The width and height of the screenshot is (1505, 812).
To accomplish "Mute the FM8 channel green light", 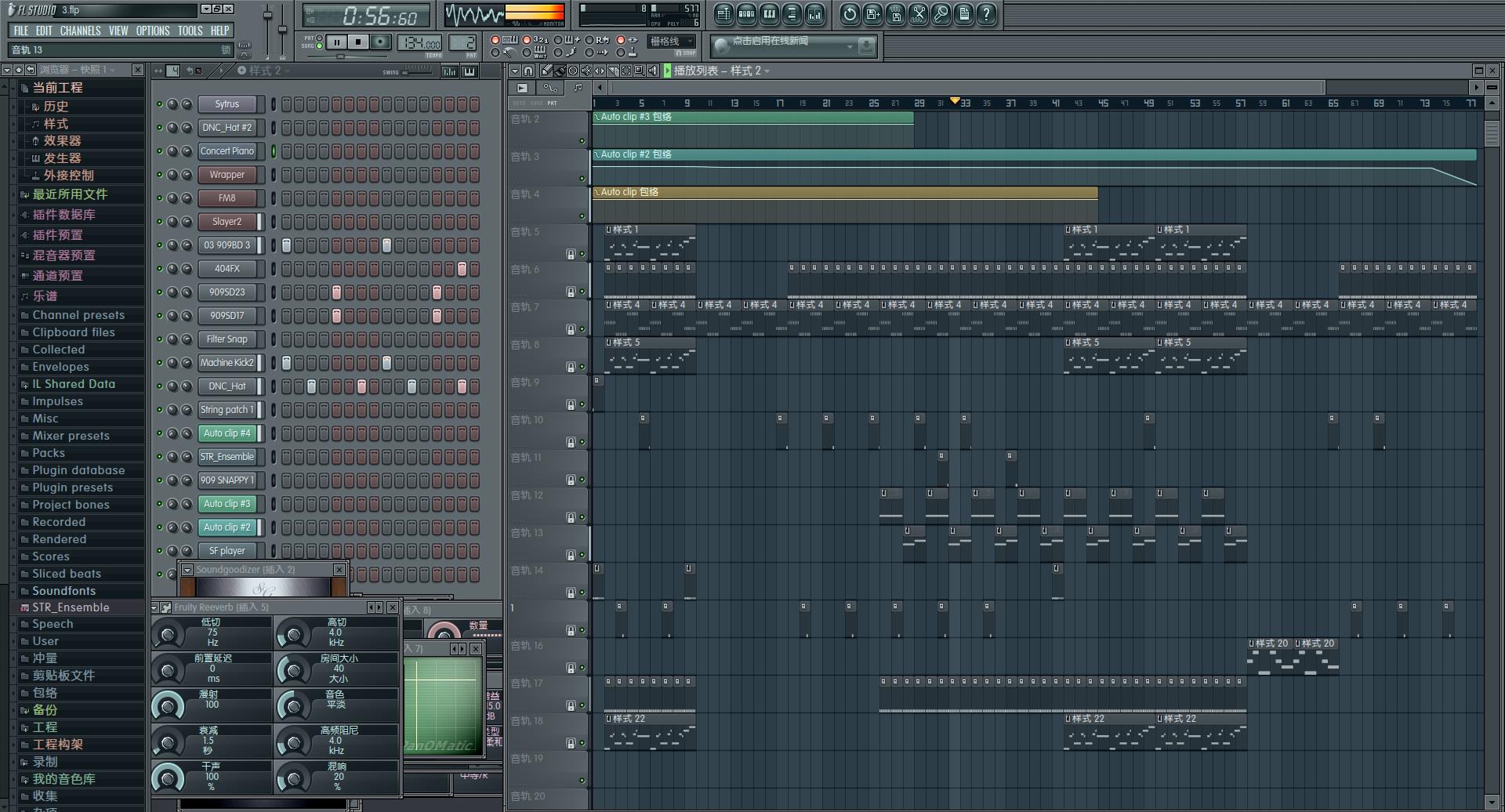I will coord(159,198).
